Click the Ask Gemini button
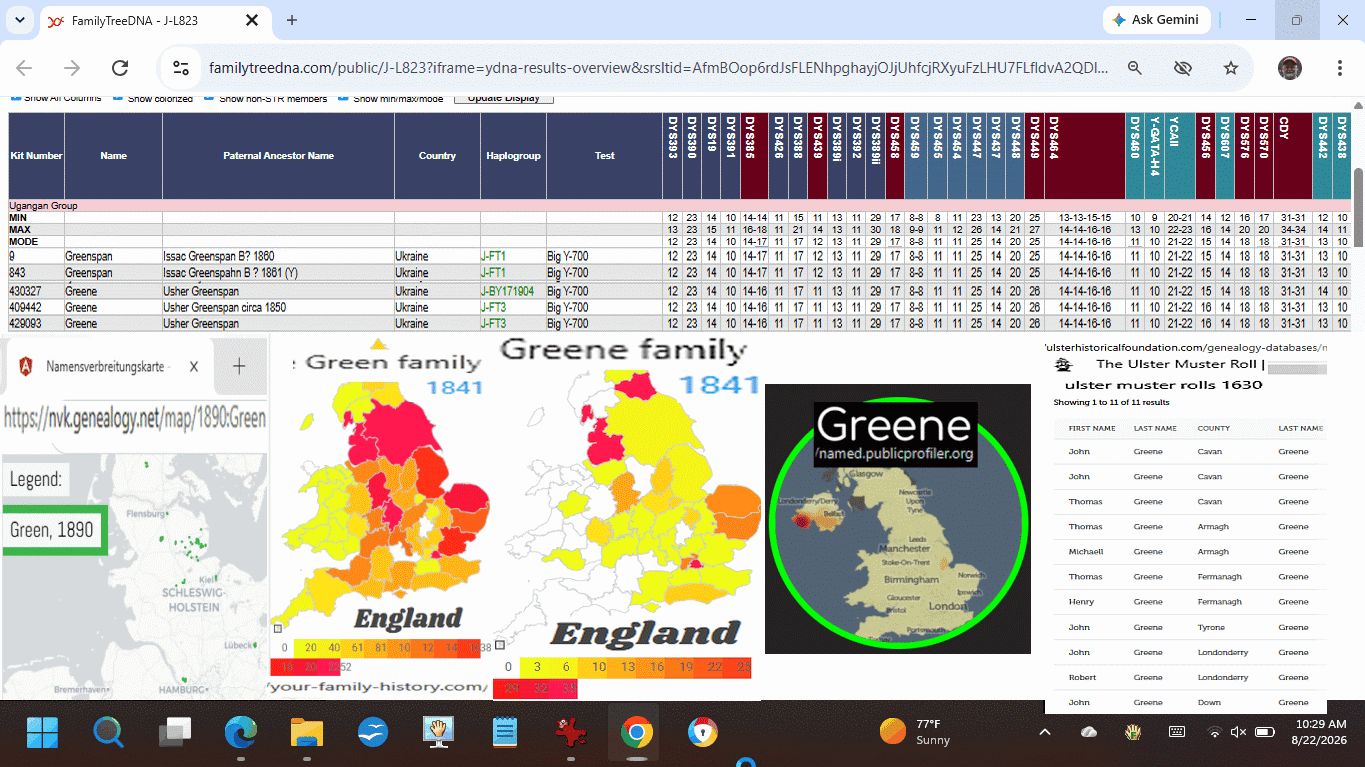The height and width of the screenshot is (767, 1365). click(x=1157, y=20)
